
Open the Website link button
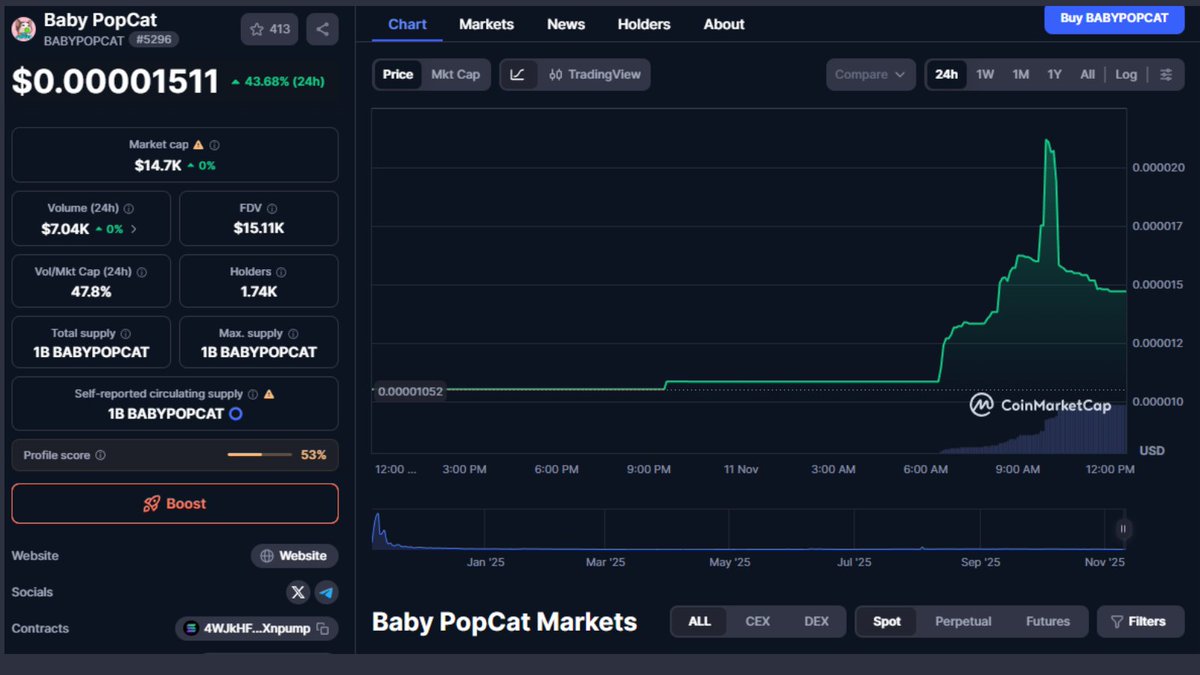click(294, 556)
